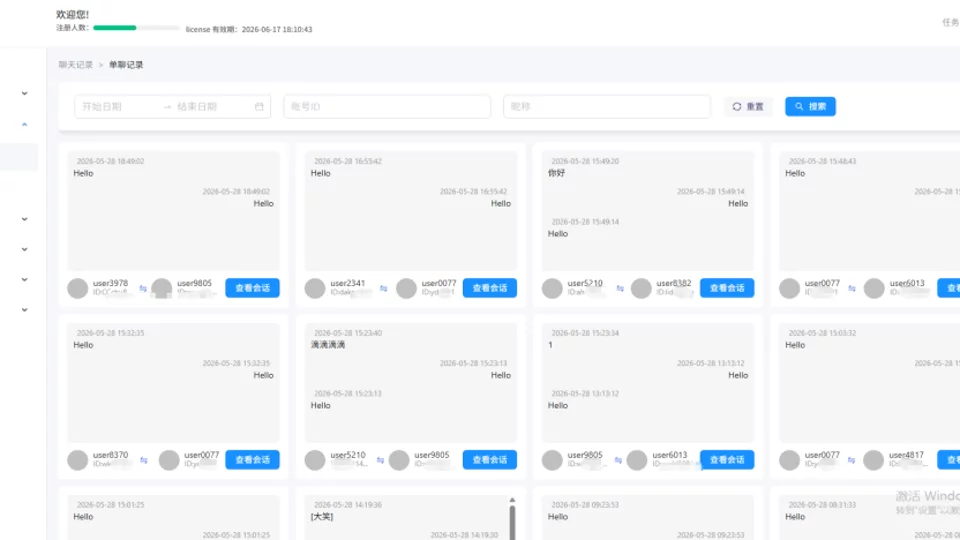Click the blue 搜索 search button
Image resolution: width=960 pixels, height=540 pixels.
(811, 107)
